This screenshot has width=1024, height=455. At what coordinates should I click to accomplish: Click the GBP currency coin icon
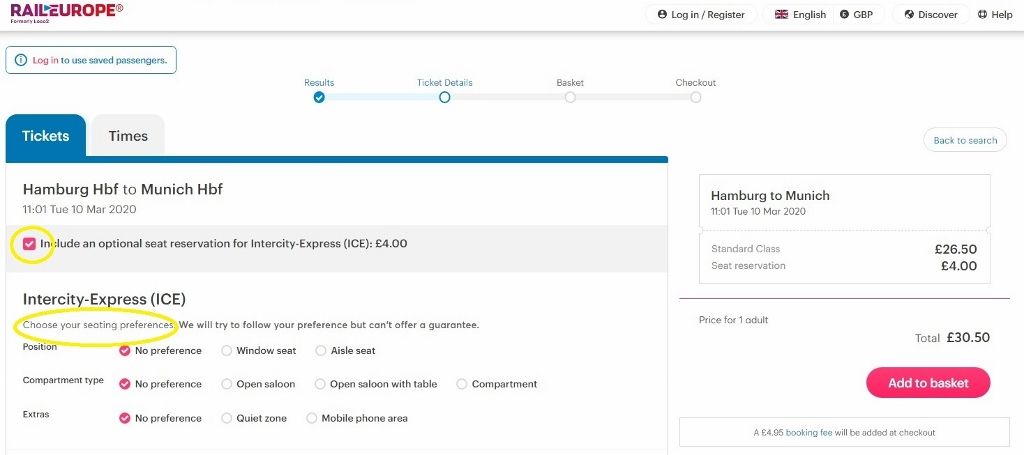[844, 14]
